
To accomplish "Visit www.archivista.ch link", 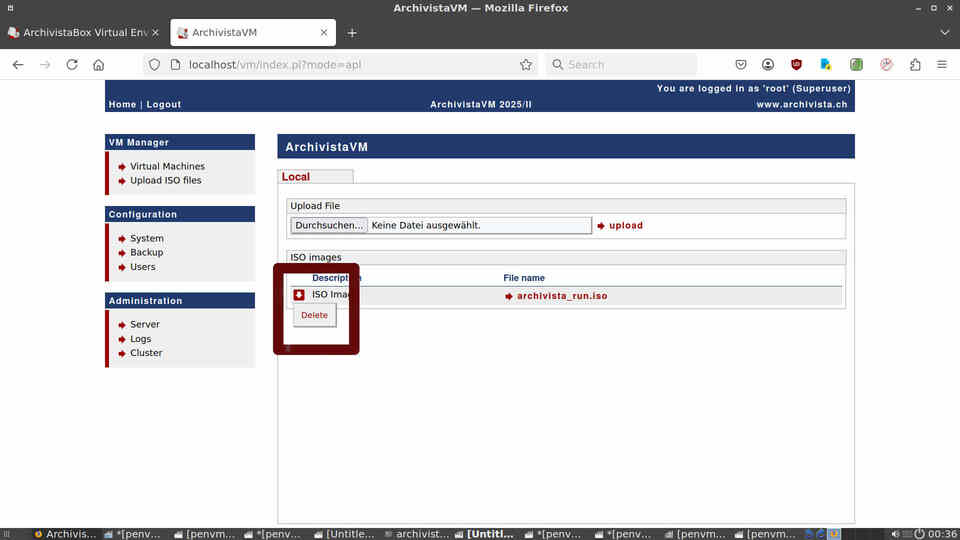I will coord(801,104).
